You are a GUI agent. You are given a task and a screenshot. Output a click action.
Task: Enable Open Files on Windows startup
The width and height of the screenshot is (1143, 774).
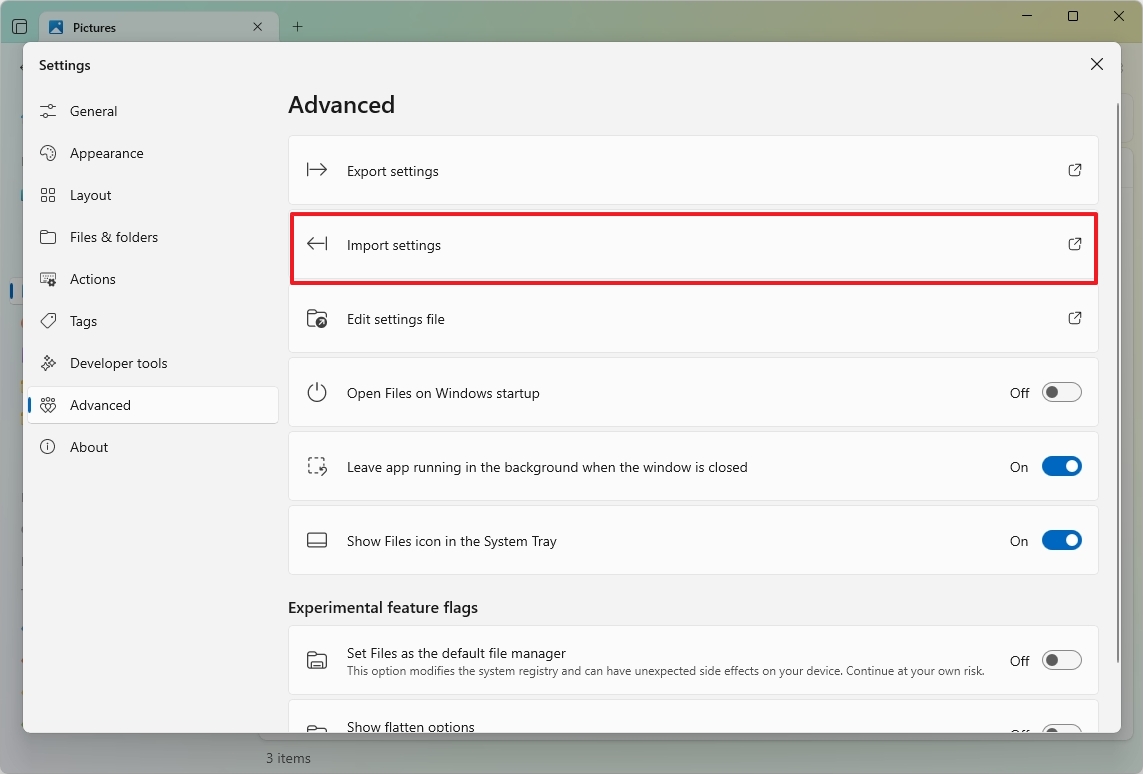[x=1061, y=392]
